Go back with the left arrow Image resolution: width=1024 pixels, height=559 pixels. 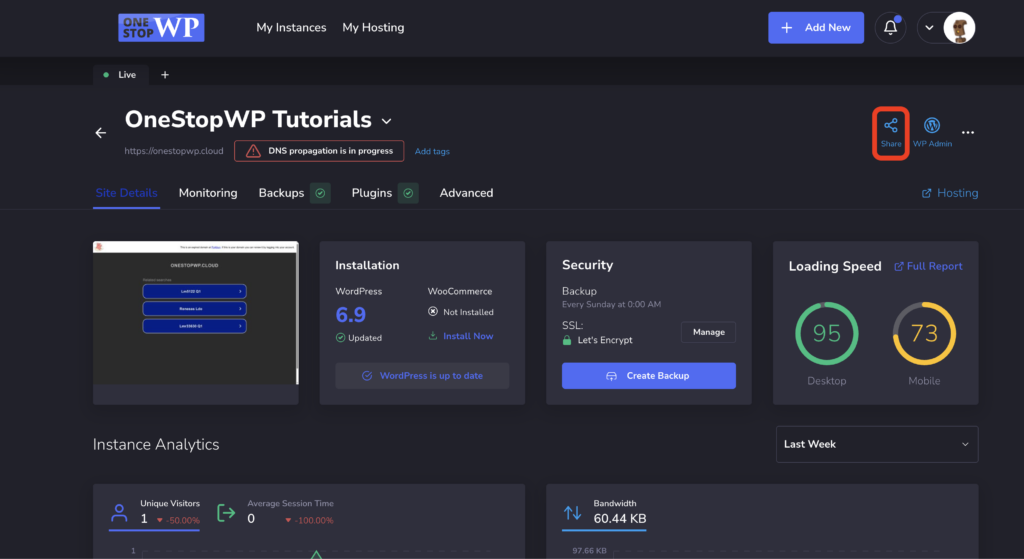tap(101, 133)
